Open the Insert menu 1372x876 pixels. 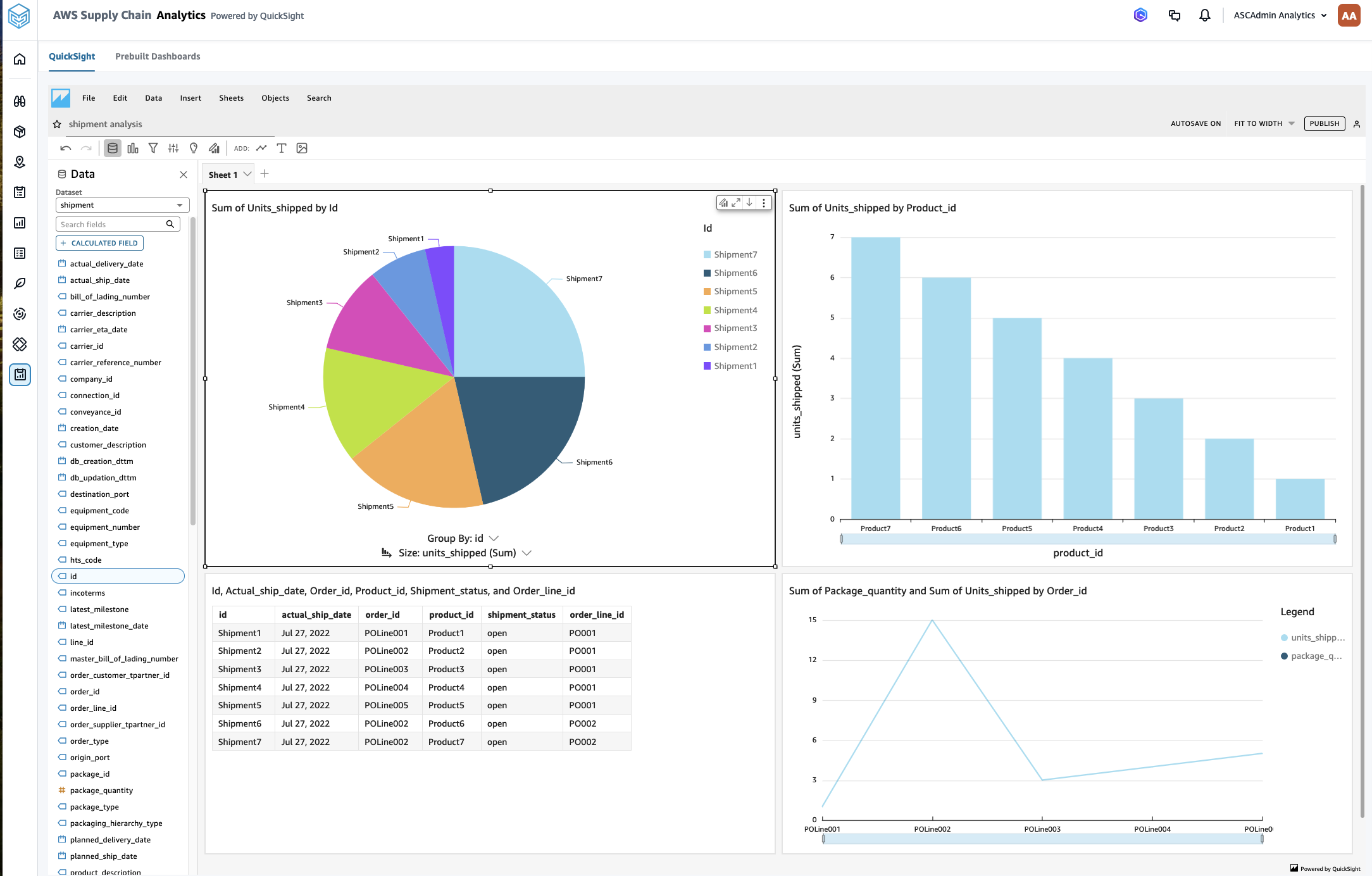tap(190, 97)
